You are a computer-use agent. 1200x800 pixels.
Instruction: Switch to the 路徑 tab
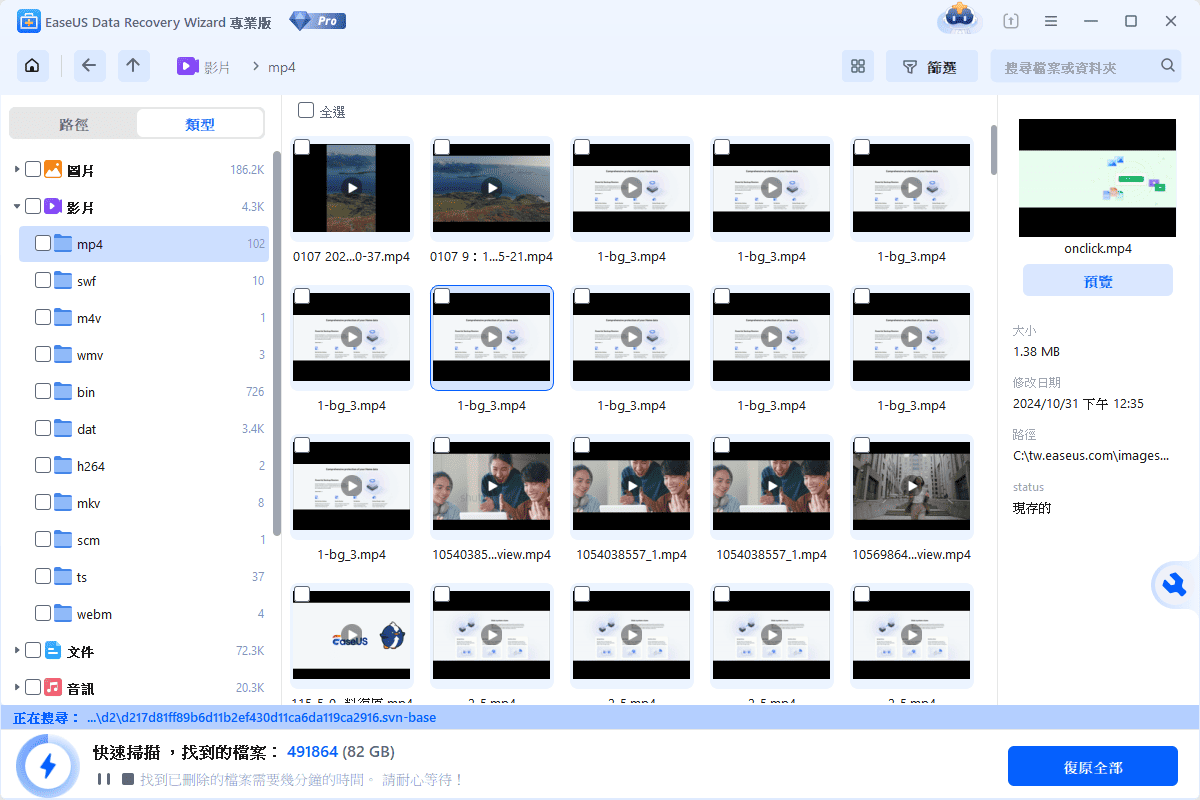click(74, 124)
